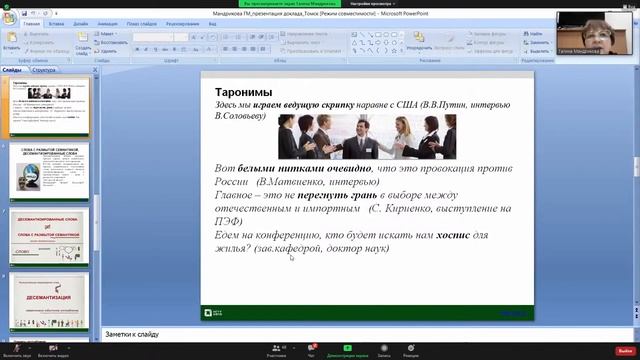Select the Структура pane tab
The width and height of the screenshot is (640, 360).
(44, 70)
